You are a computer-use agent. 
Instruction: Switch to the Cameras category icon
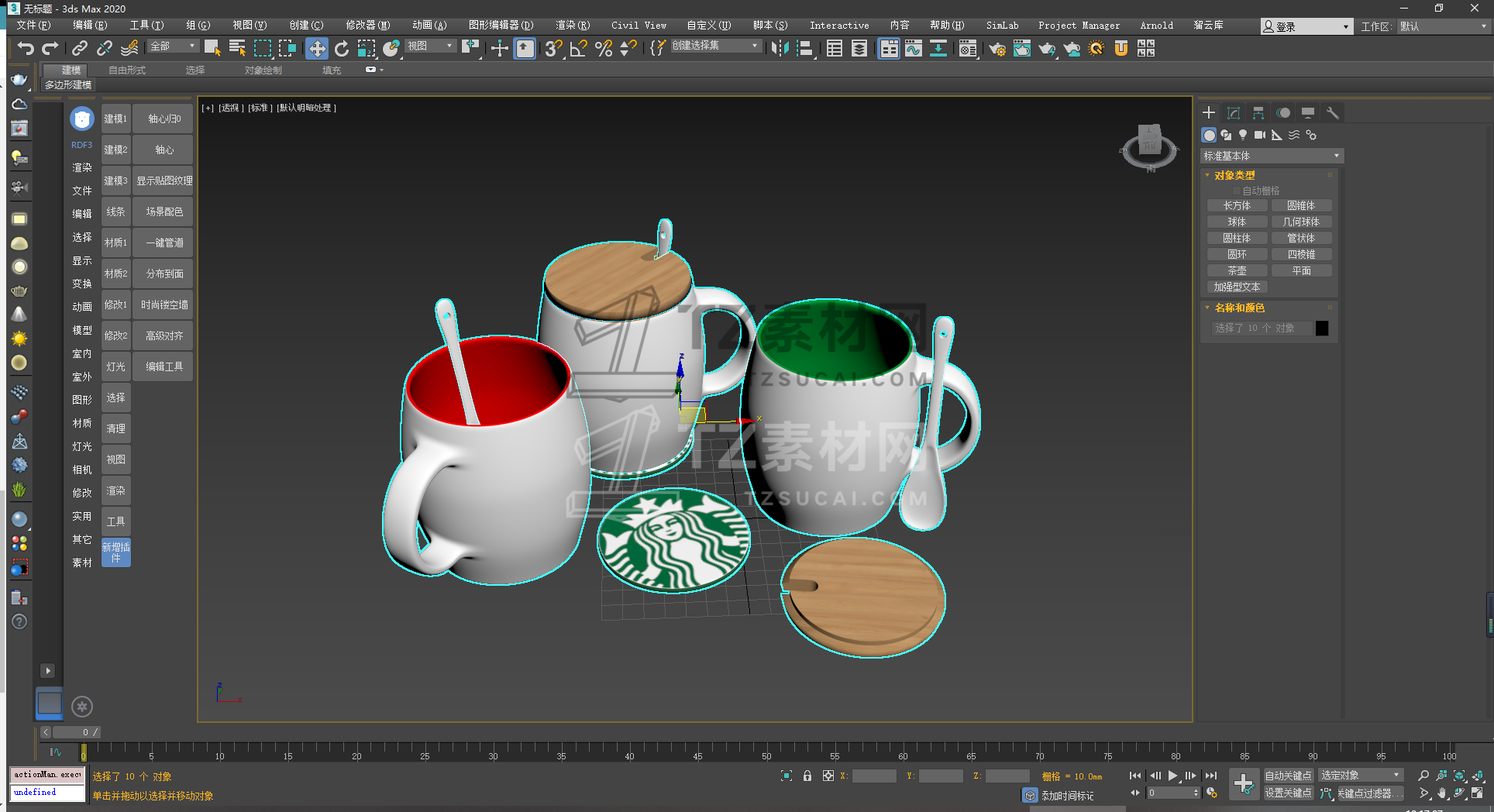click(1260, 135)
